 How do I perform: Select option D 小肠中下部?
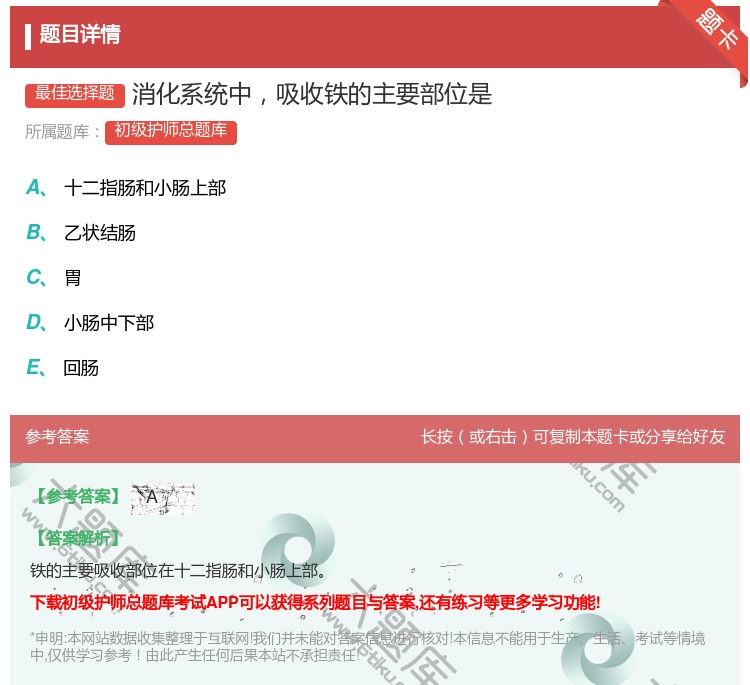(90, 323)
